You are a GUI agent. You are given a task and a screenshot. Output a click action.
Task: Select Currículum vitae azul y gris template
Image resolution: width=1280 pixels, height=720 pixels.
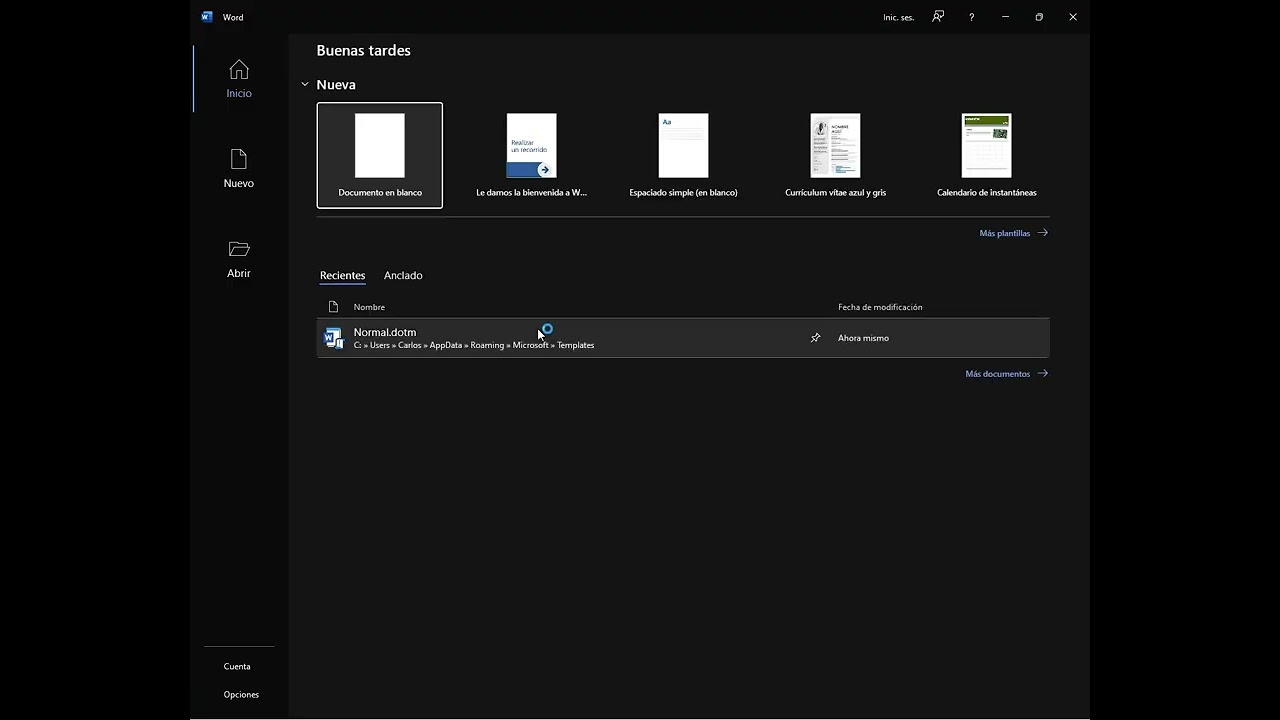[x=836, y=155]
